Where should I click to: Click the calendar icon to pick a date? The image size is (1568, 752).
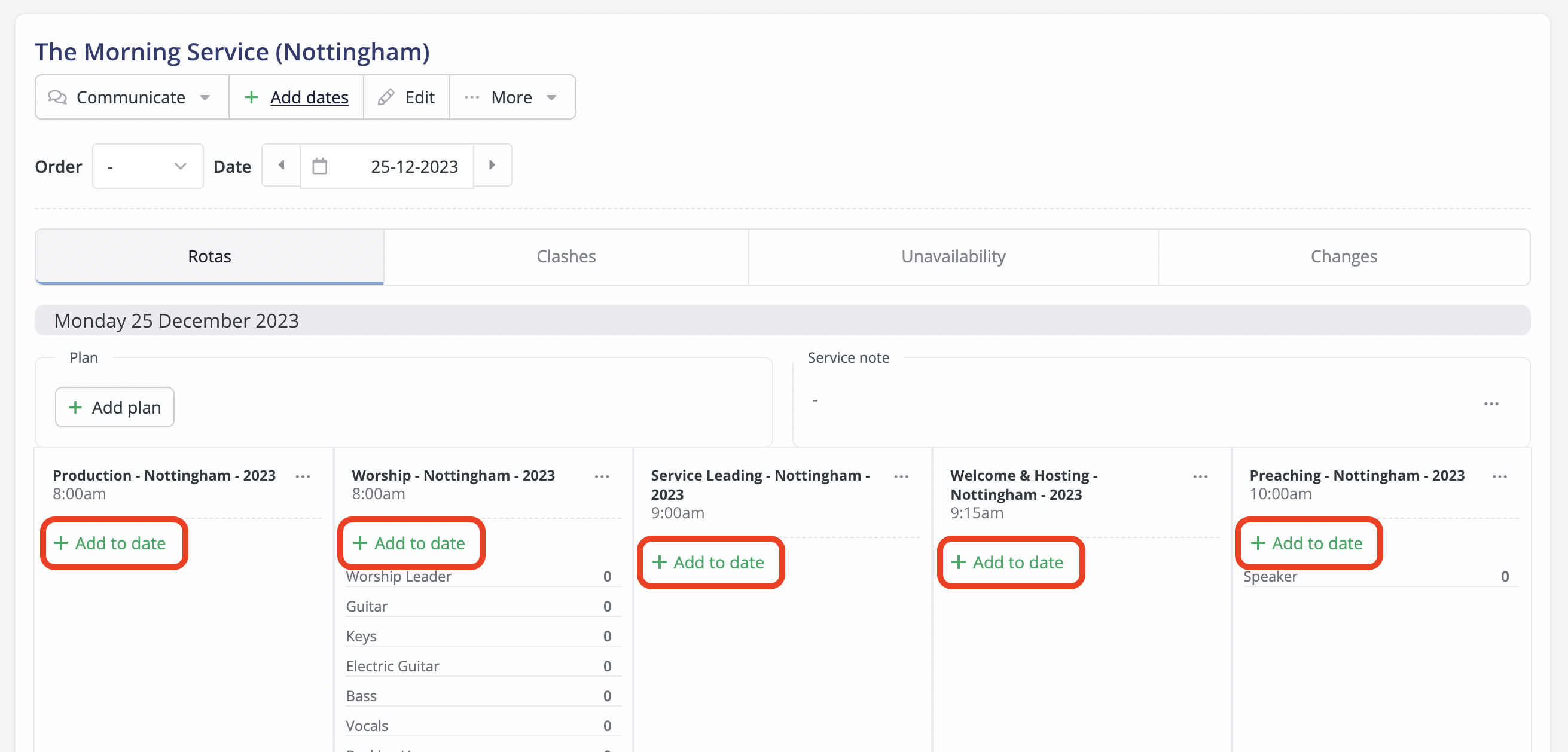coord(321,166)
